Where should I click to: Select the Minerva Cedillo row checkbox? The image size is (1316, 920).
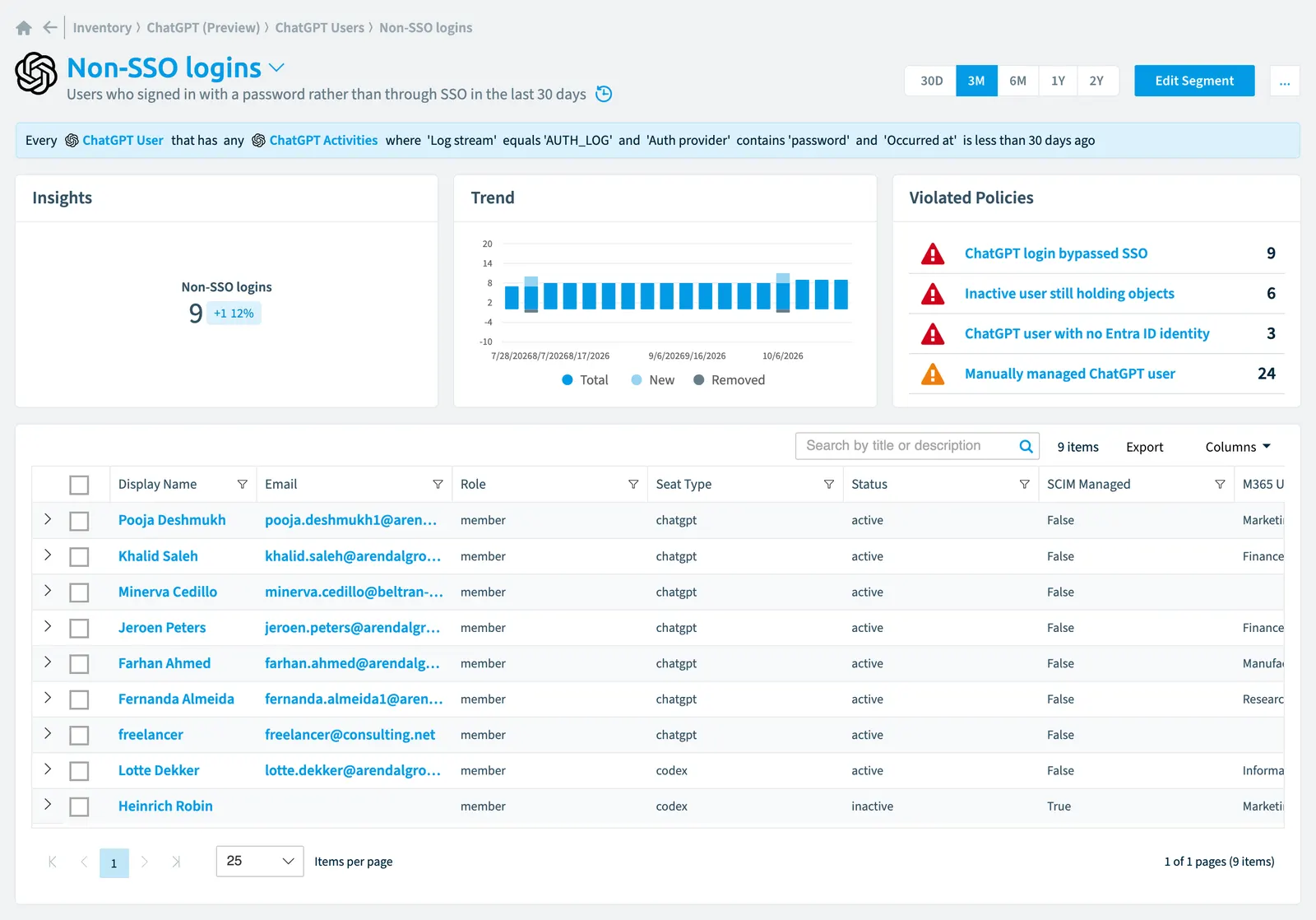click(x=79, y=592)
